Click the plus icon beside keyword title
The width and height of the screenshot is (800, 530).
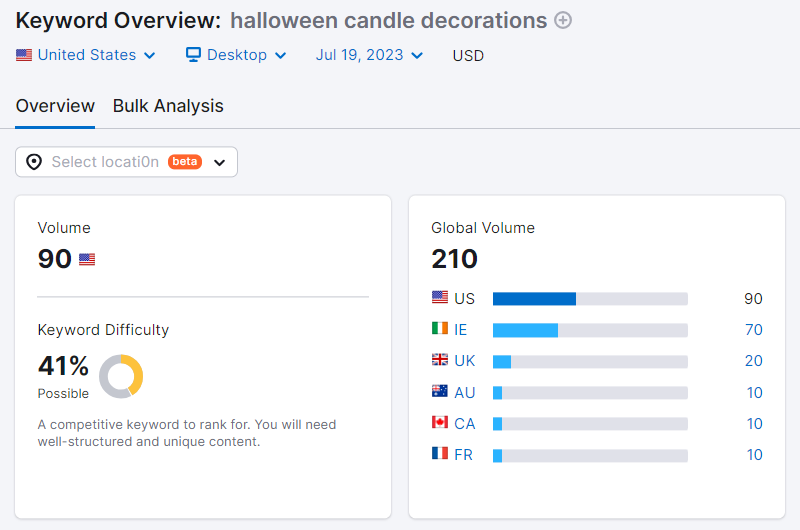(563, 20)
